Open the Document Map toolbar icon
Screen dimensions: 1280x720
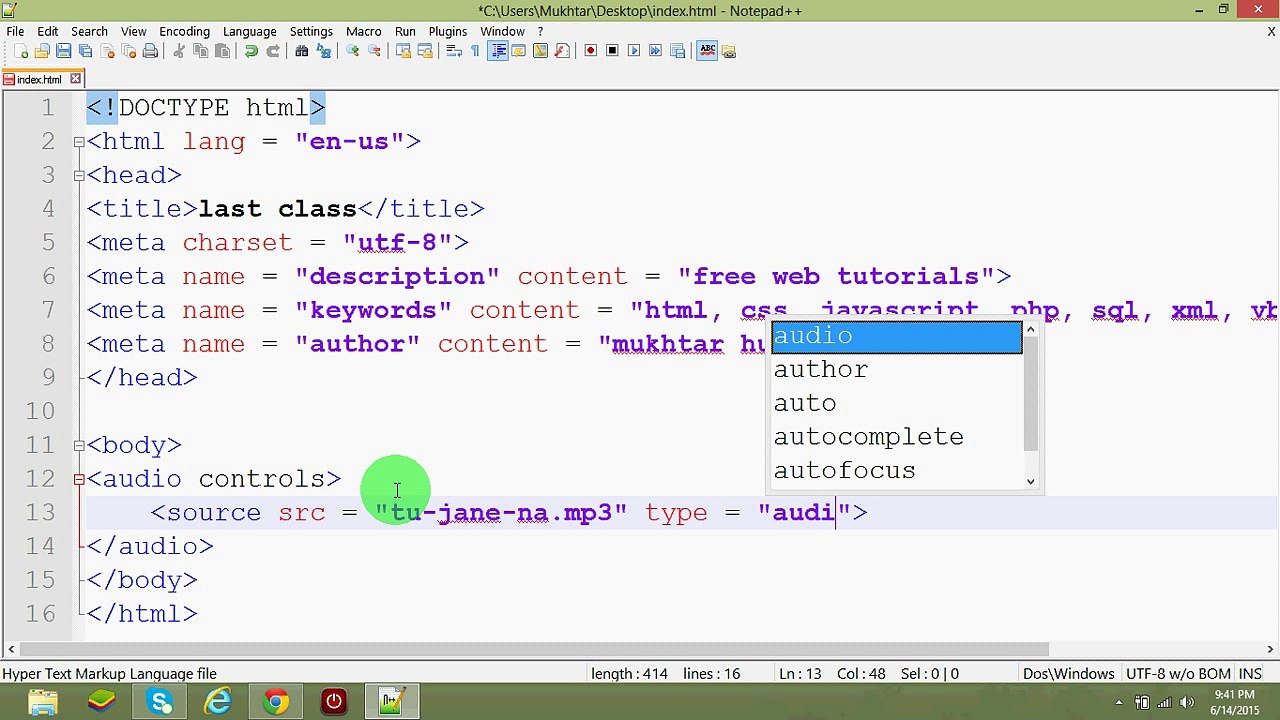[540, 51]
